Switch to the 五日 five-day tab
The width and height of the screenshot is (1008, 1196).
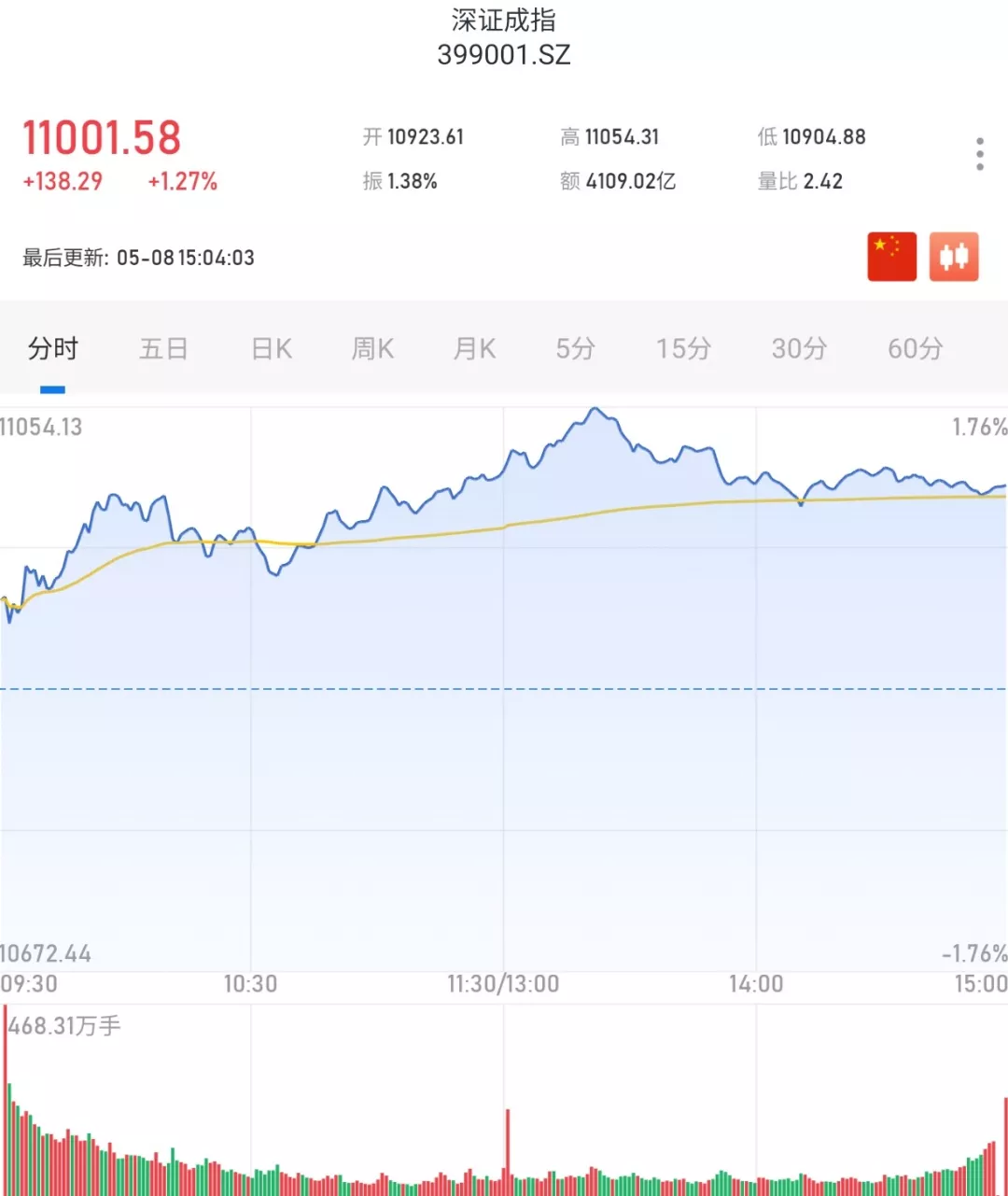pos(163,348)
